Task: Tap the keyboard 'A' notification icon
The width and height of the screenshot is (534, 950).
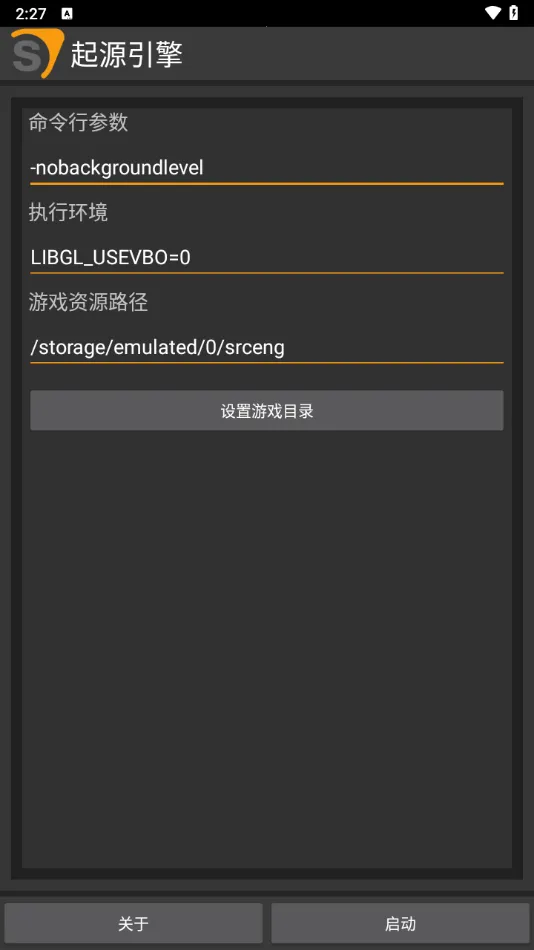Action: coord(67,14)
